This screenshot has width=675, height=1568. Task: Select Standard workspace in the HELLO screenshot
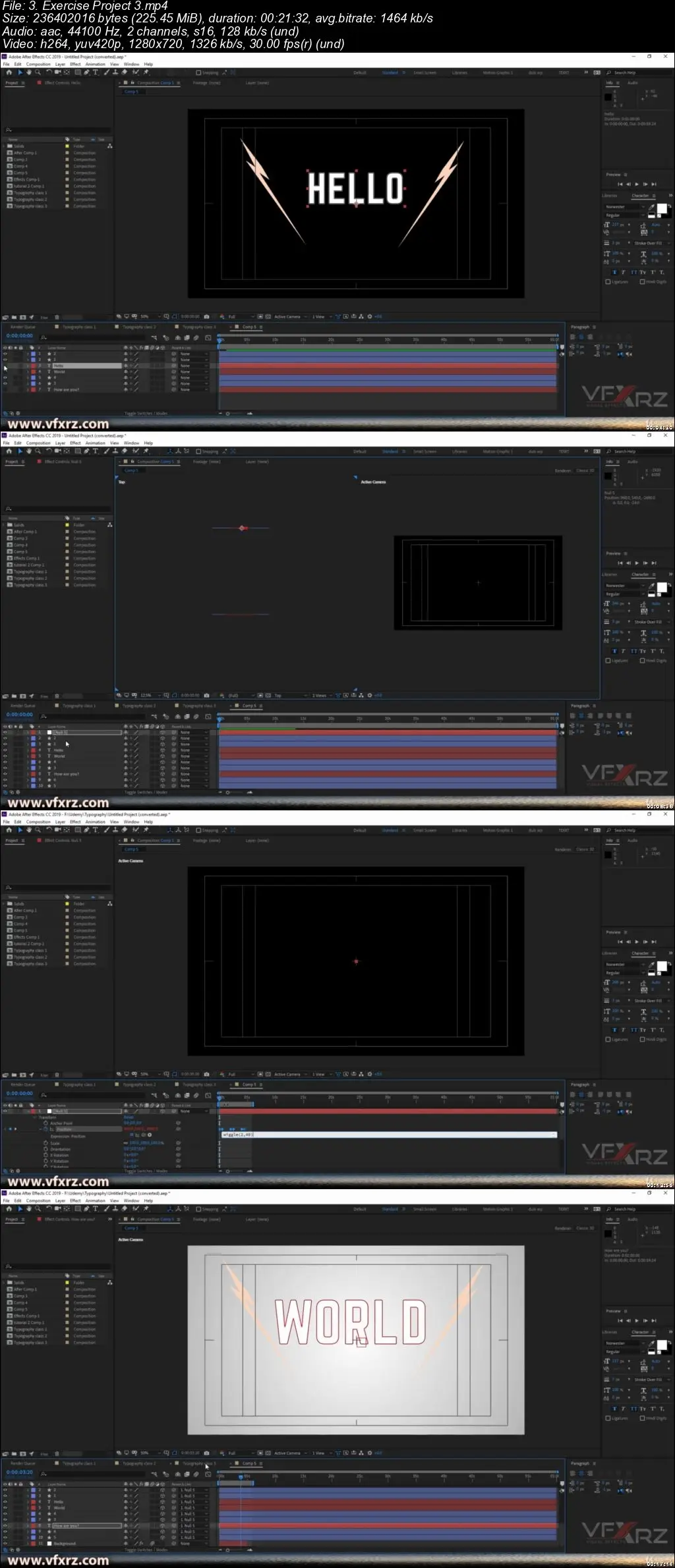tap(390, 72)
